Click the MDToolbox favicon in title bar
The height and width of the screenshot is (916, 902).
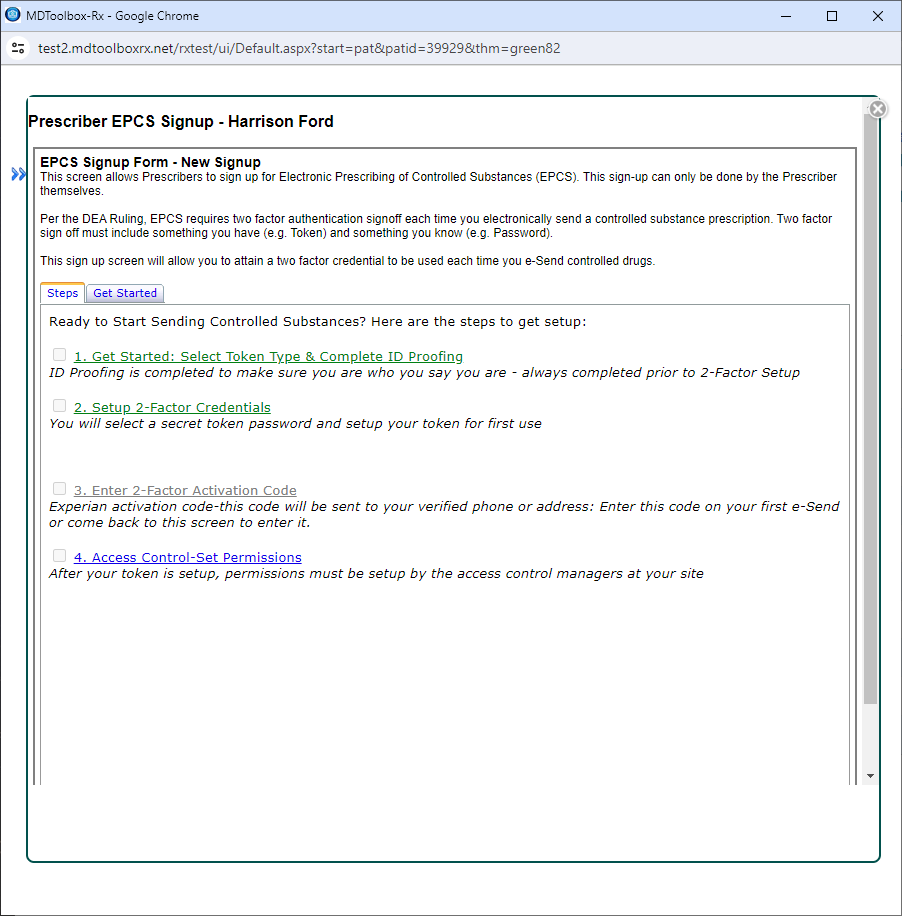pyautogui.click(x=12, y=15)
